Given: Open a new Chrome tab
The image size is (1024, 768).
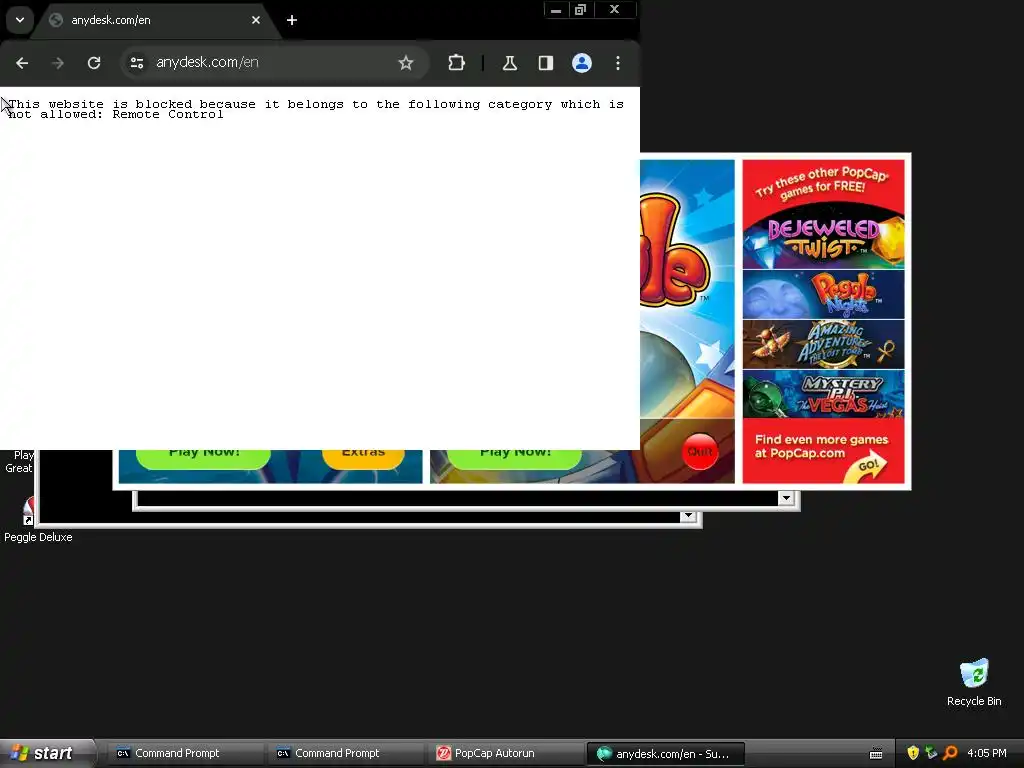Looking at the screenshot, I should (292, 20).
